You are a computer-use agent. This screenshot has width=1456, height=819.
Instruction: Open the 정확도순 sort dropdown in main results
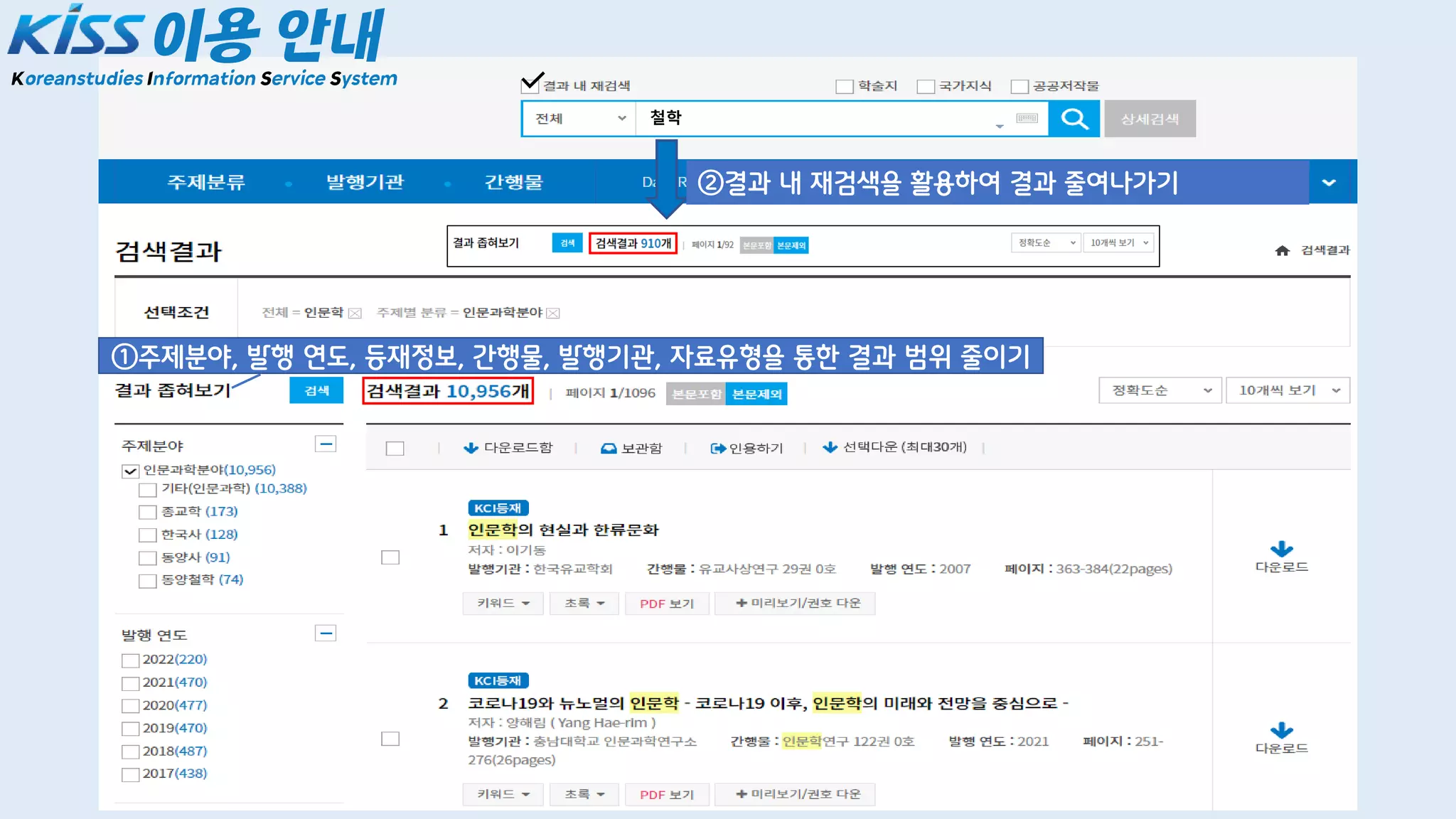1160,390
